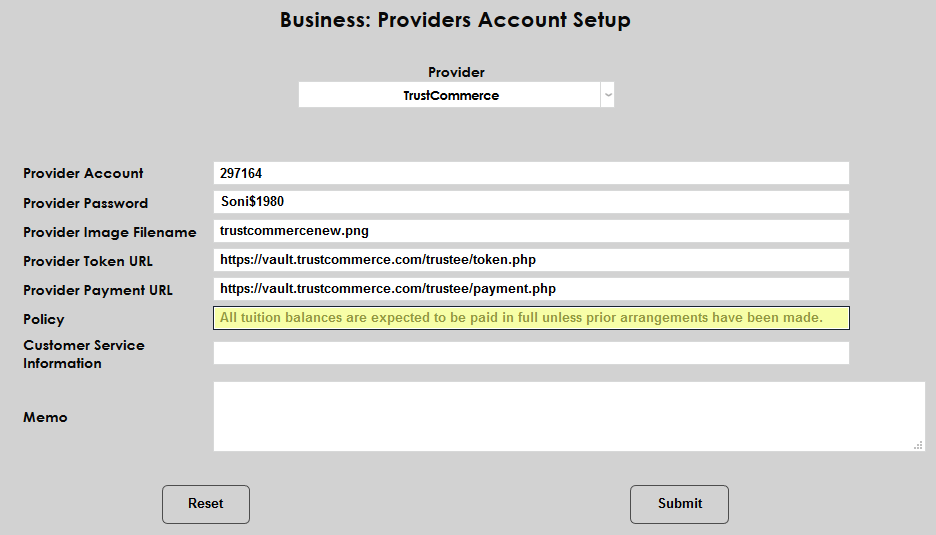
Task: Click the Provider Account label
Action: pyautogui.click(x=83, y=173)
